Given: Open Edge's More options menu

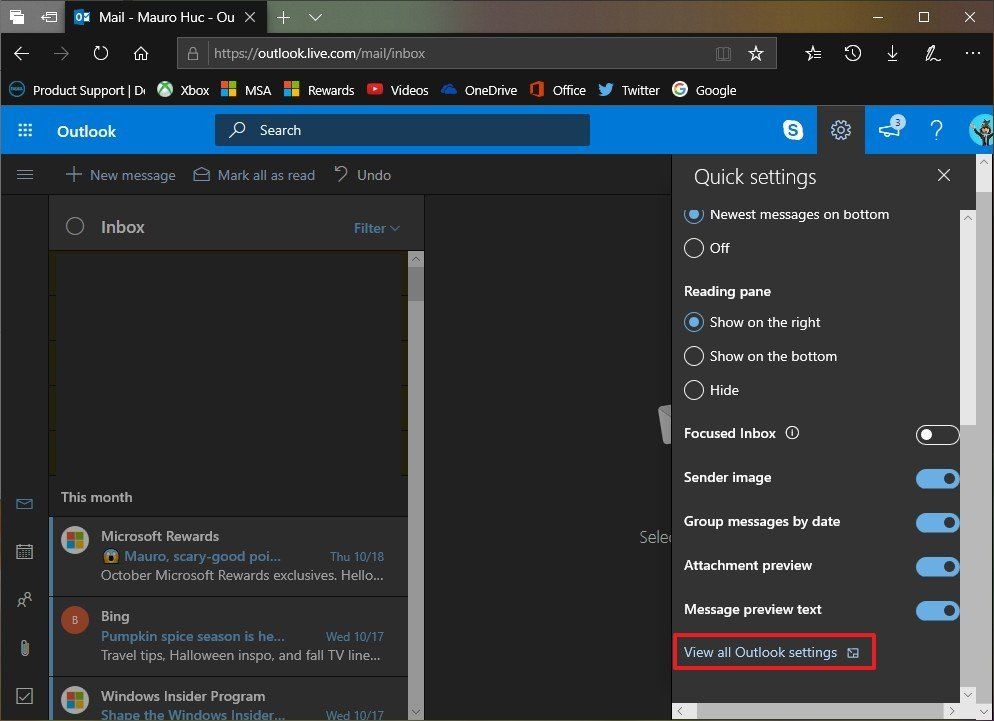Looking at the screenshot, I should pos(972,53).
